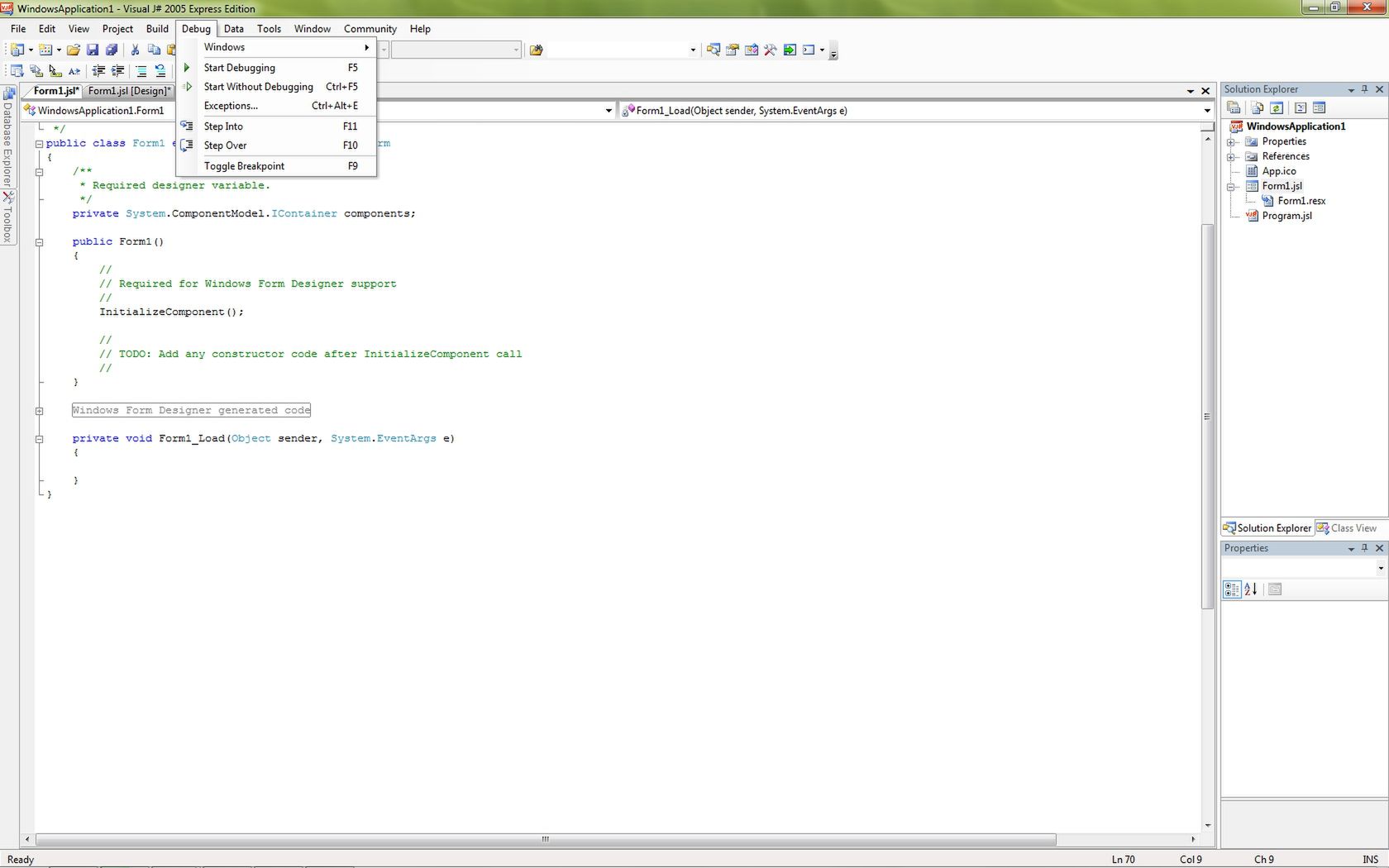Click the Copy toolbar icon
This screenshot has height=868, width=1389.
pos(154,50)
